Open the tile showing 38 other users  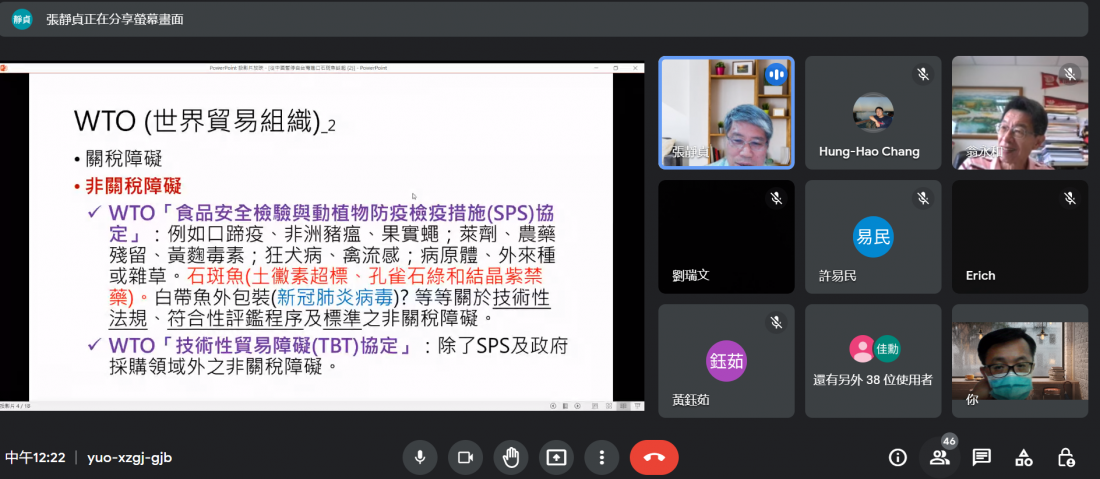[x=873, y=360]
